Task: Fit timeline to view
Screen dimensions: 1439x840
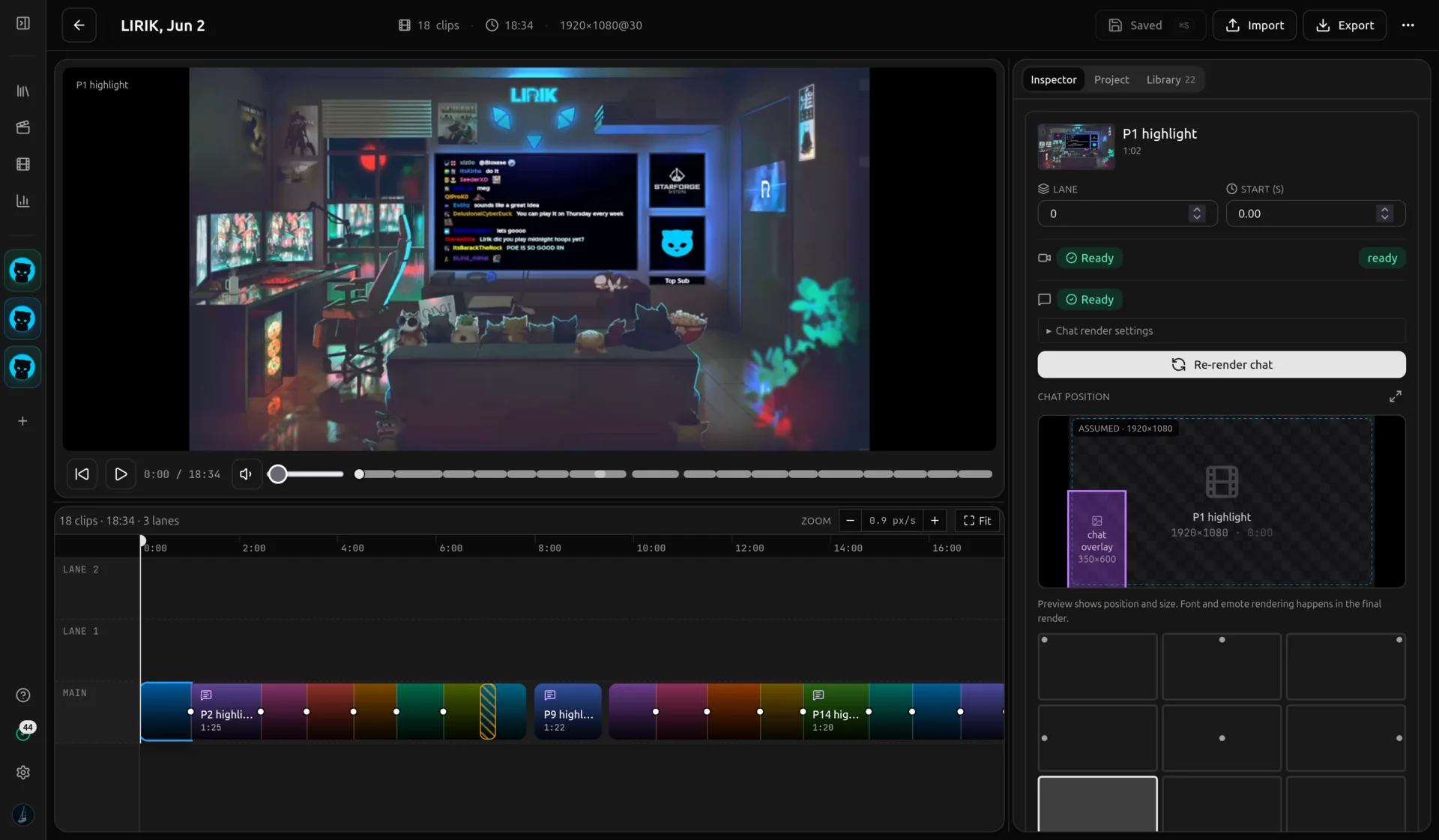Action: click(x=977, y=521)
